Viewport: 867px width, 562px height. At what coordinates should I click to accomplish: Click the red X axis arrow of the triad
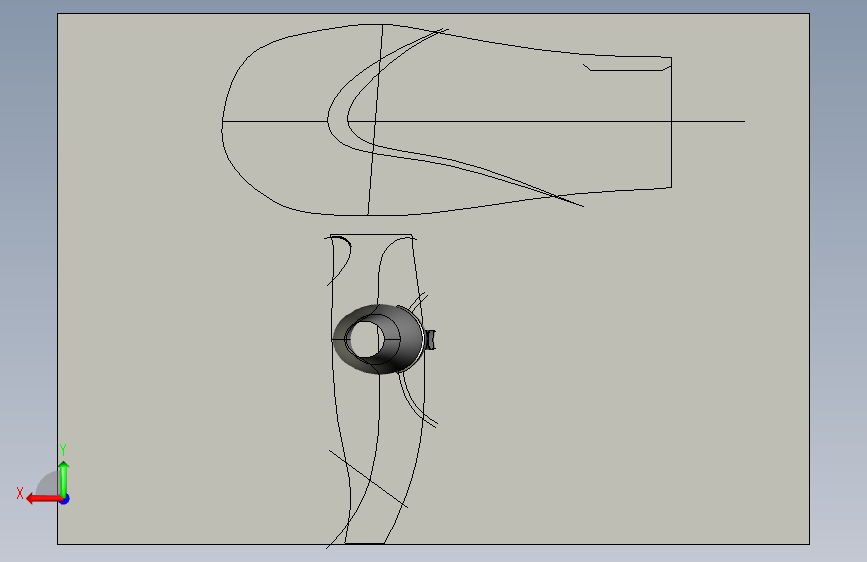[43, 499]
